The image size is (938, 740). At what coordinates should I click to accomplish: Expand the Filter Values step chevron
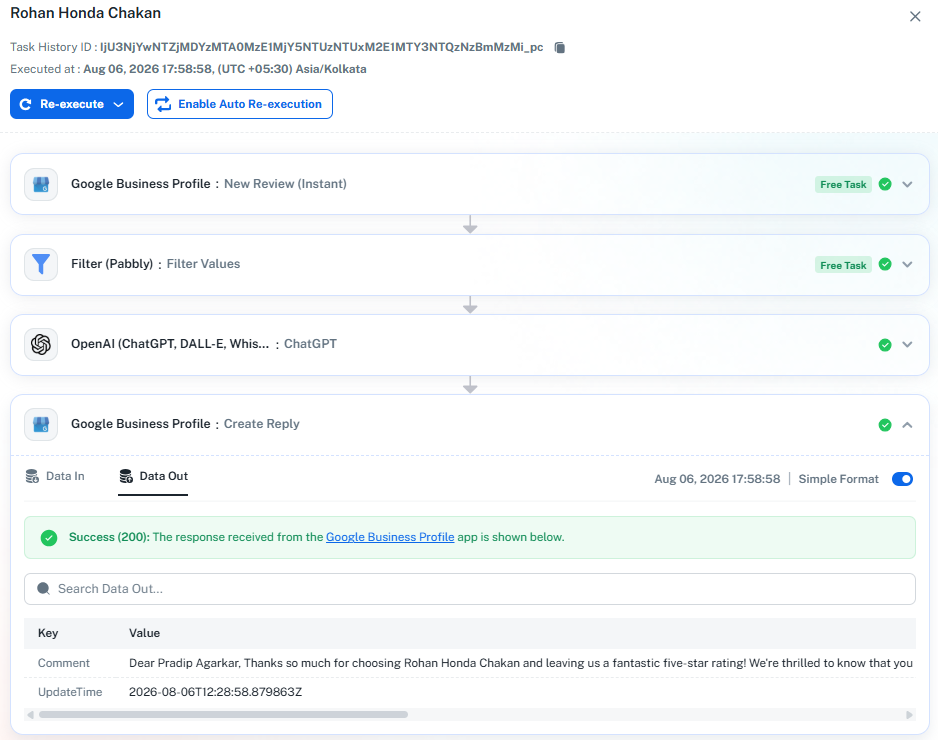(x=907, y=264)
